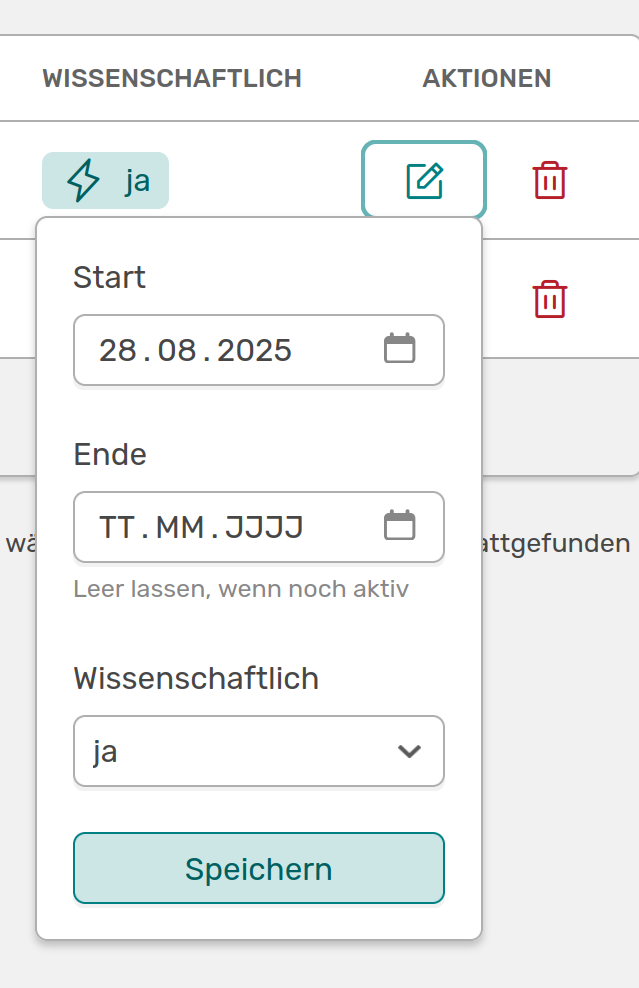Click the second row's red trash icon
This screenshot has width=639, height=988.
pos(550,299)
